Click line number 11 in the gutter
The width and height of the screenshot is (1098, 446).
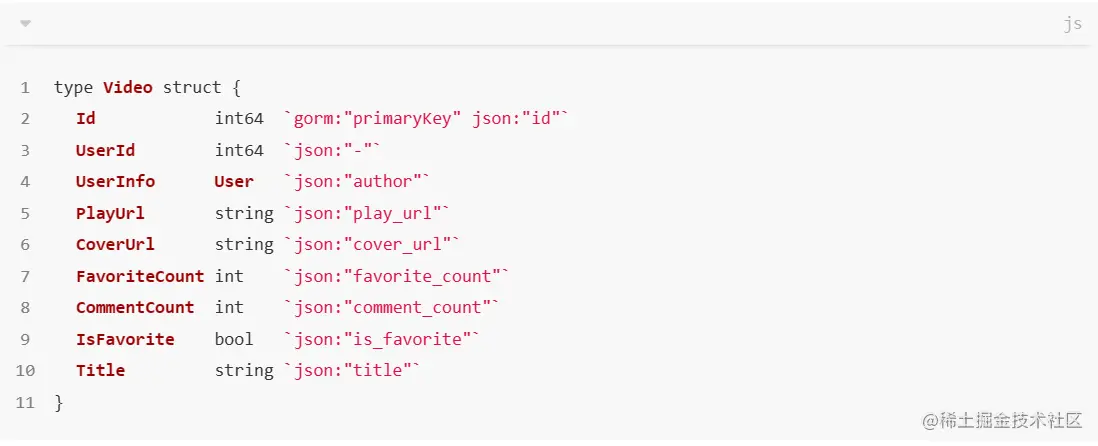[x=25, y=402]
